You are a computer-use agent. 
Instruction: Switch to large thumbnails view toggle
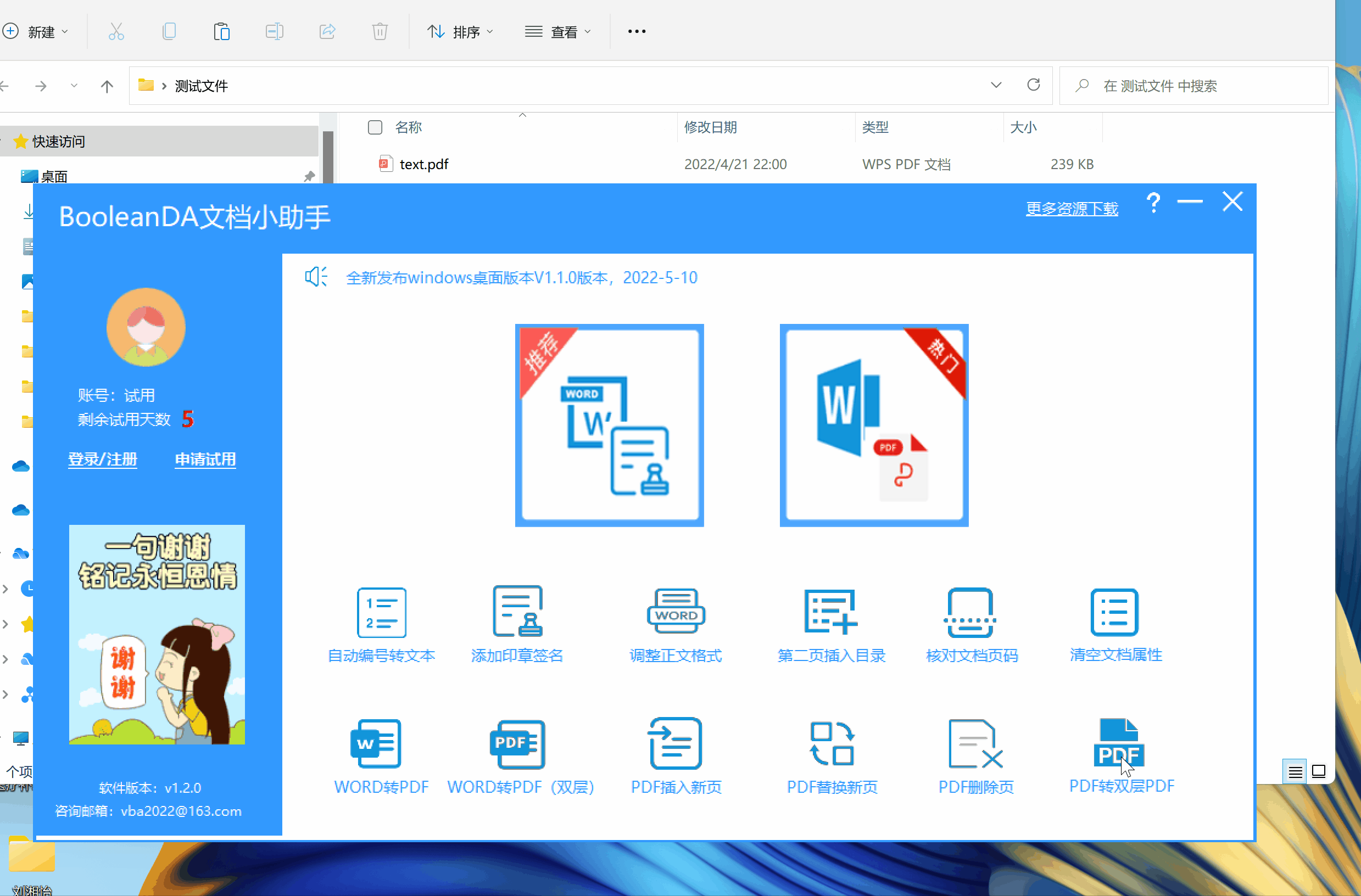[1319, 772]
